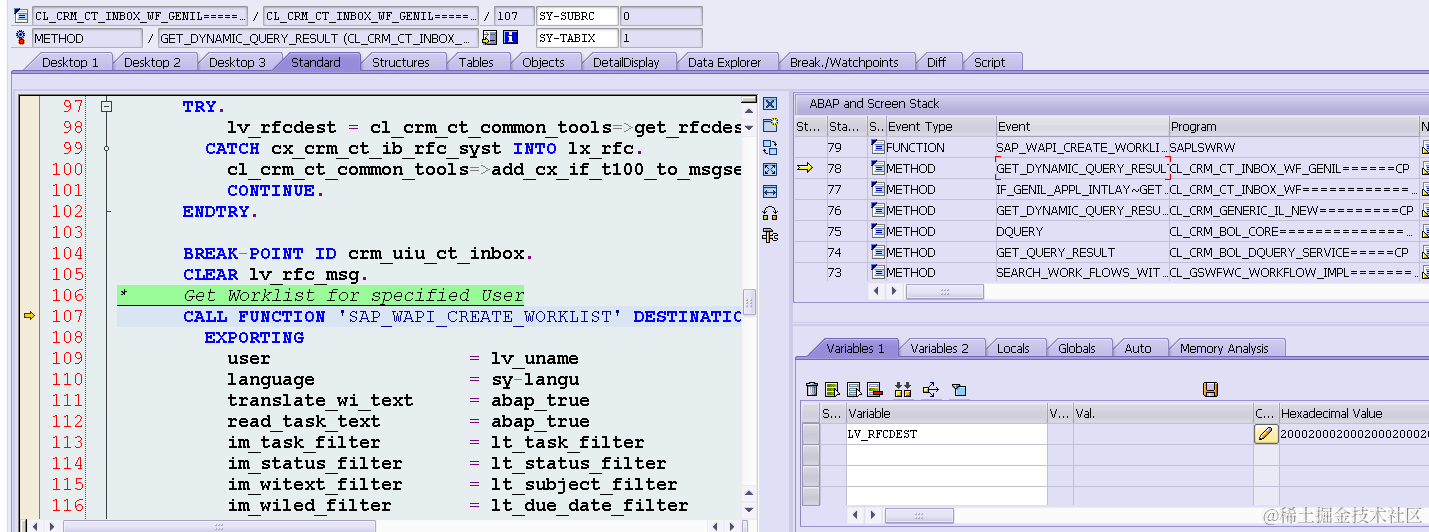Switch to the Tables tab
This screenshot has height=532, width=1429.
(x=476, y=62)
